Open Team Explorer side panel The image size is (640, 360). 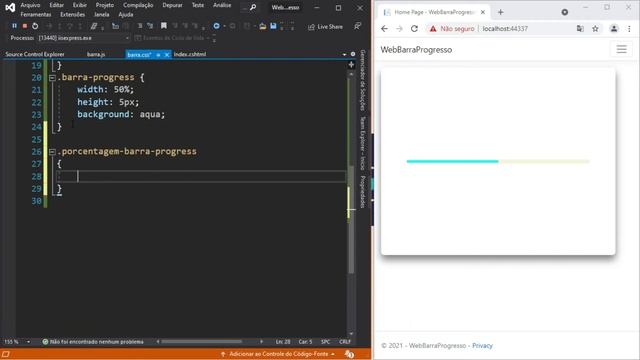pos(362,143)
